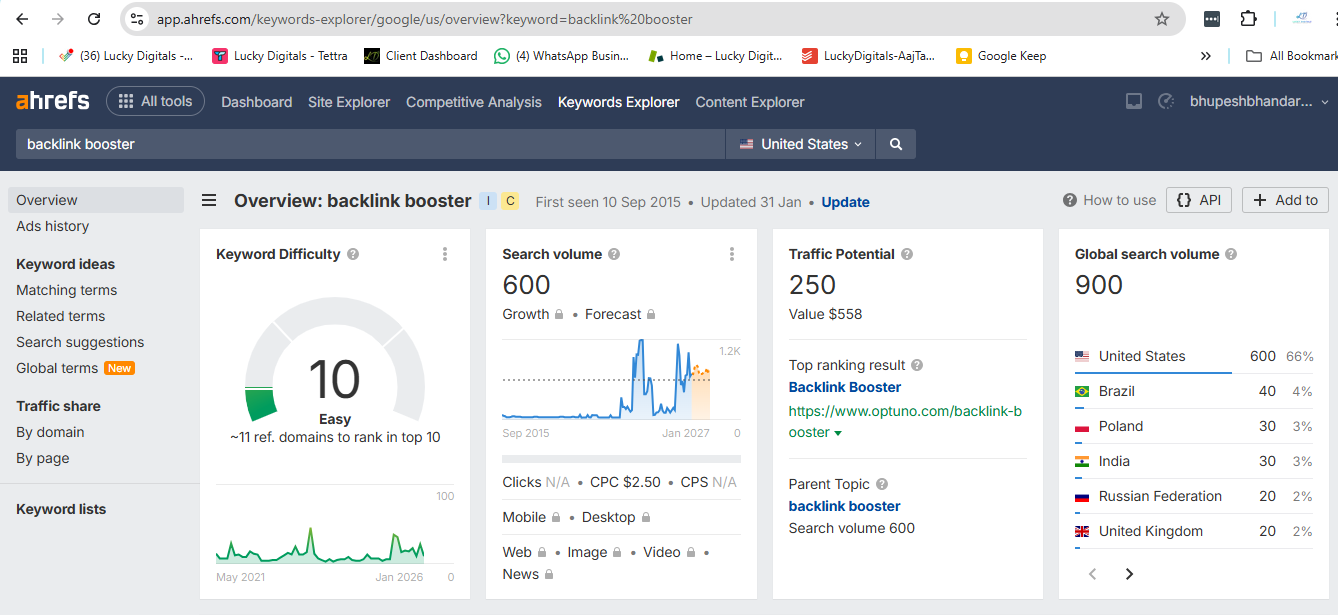The height and width of the screenshot is (615, 1338).
Task: Open Site Explorer in top navigation
Action: [349, 102]
